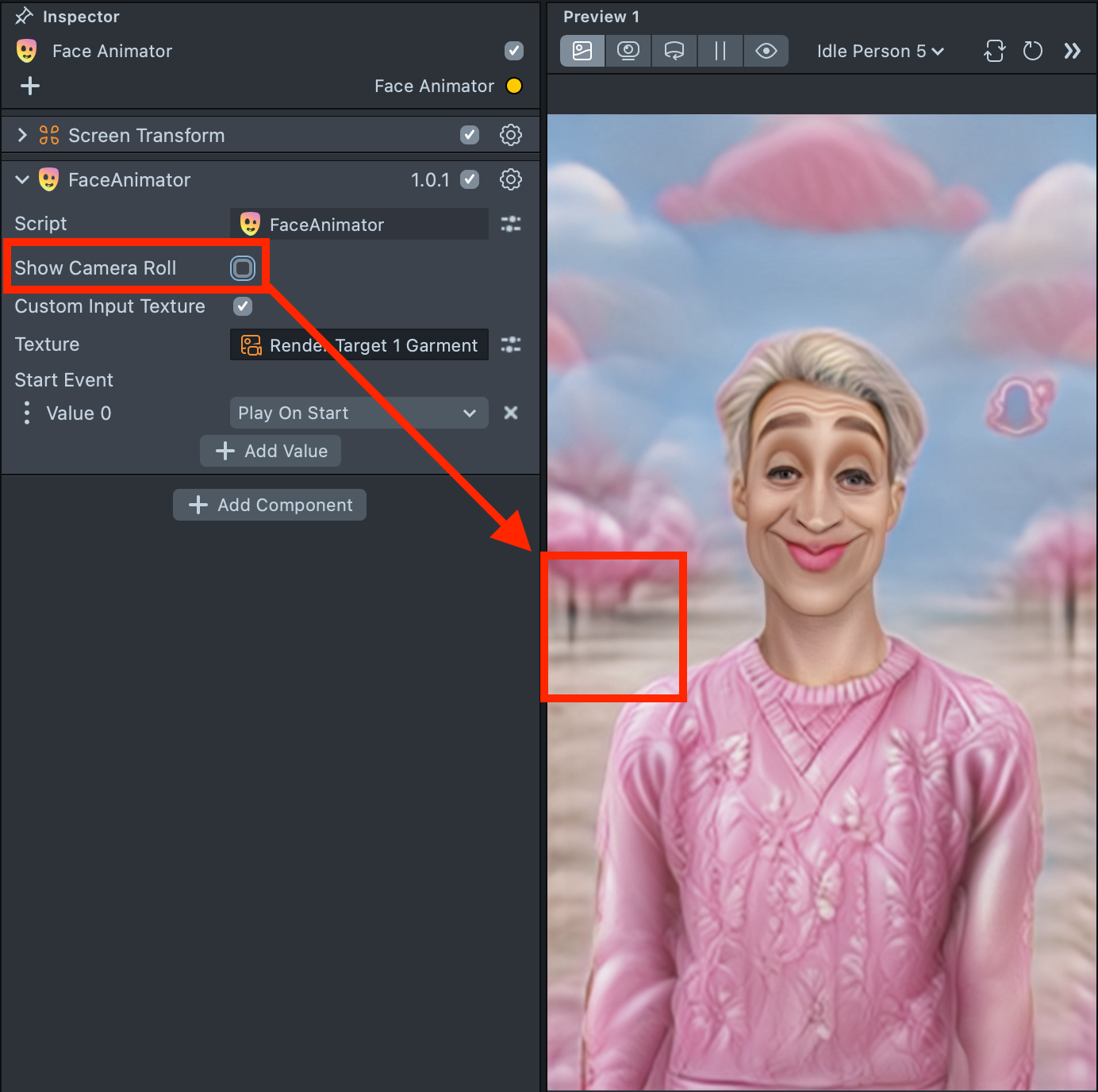Reset the preview with refresh icon
1098x1092 pixels.
[1032, 51]
